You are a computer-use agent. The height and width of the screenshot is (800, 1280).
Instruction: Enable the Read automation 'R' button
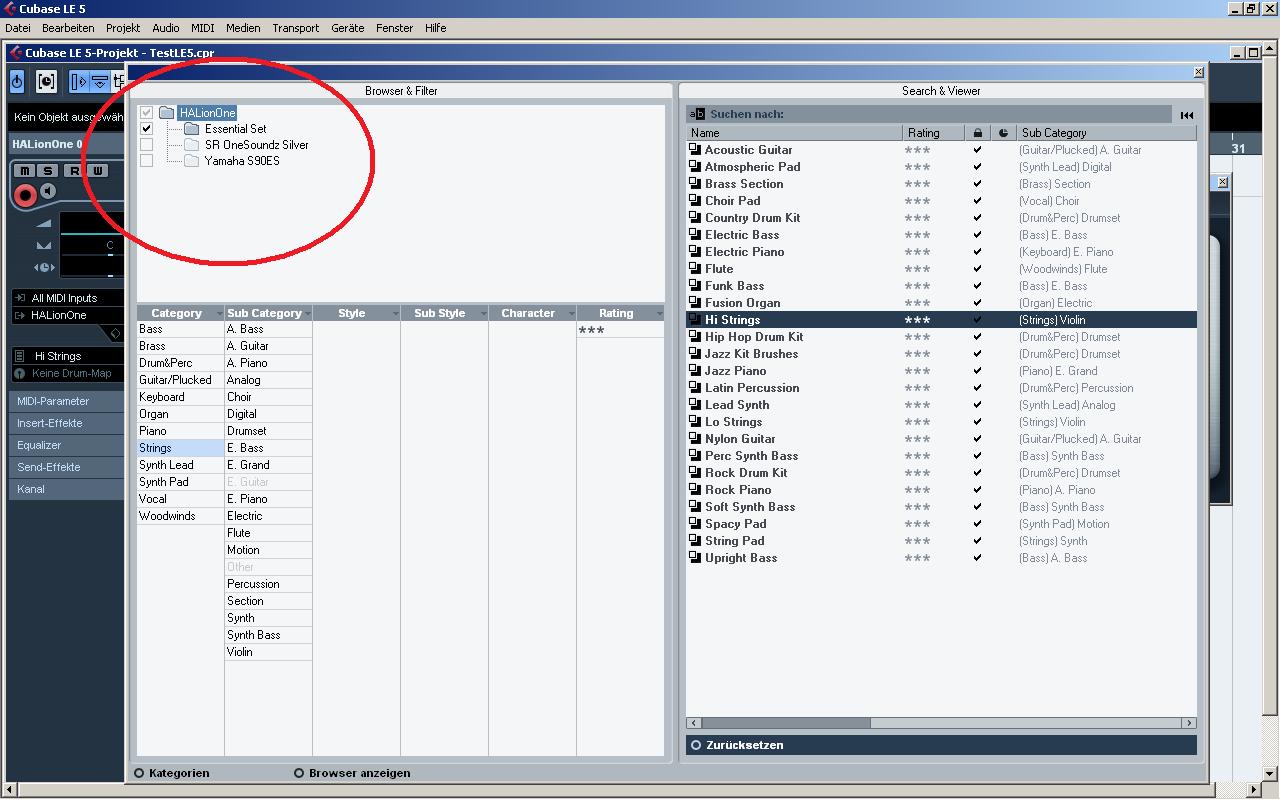point(74,171)
